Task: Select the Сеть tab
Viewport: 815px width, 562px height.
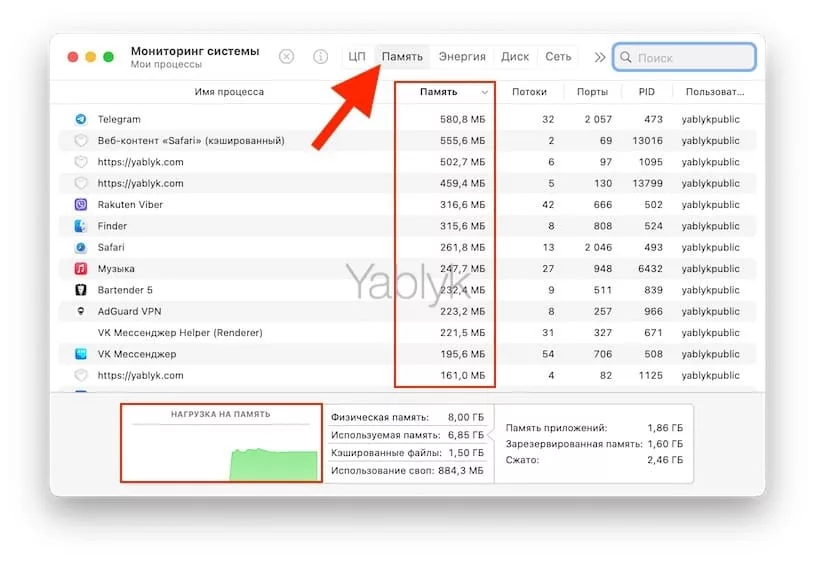Action: (x=558, y=57)
